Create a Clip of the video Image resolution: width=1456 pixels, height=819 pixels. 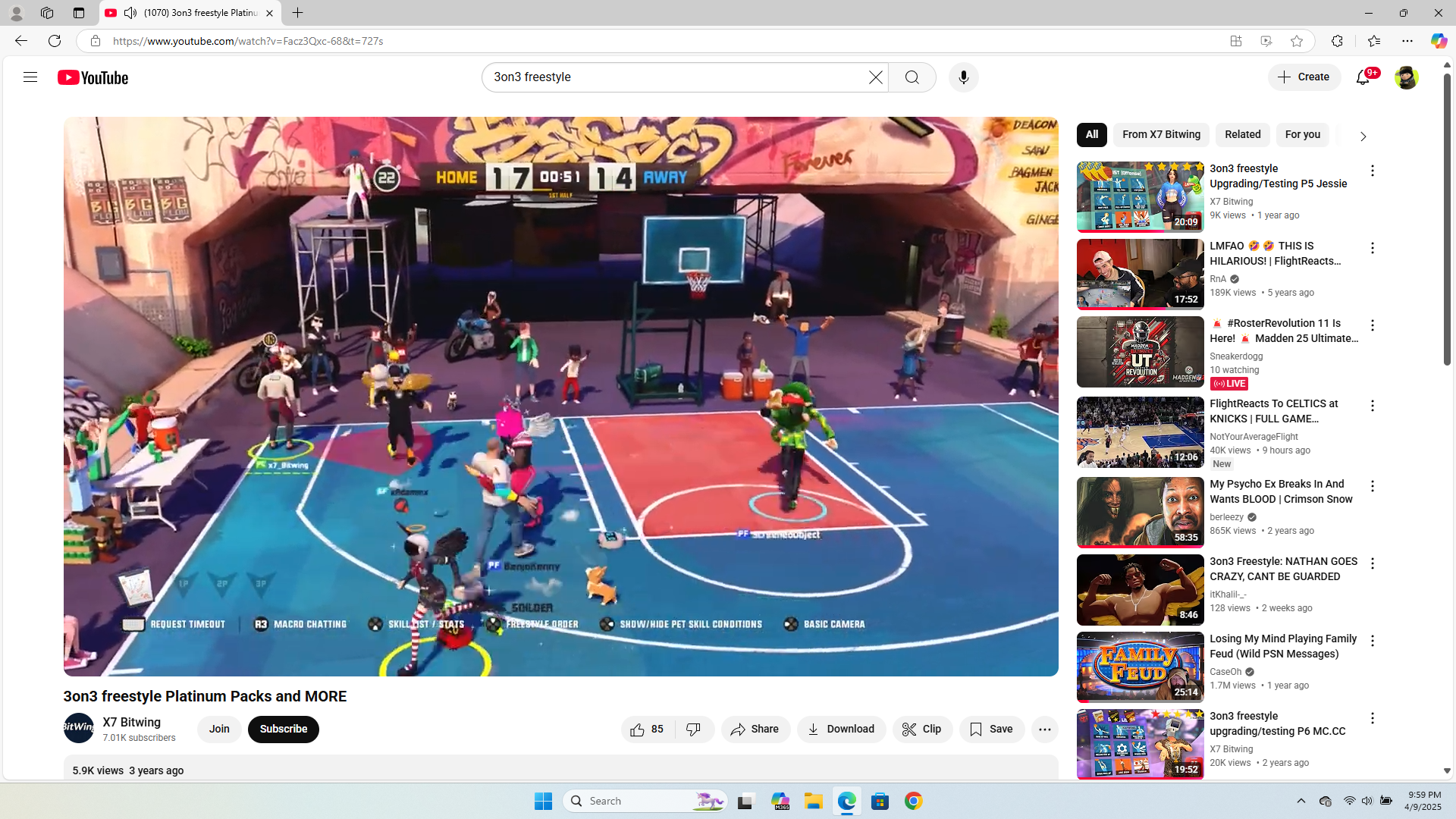click(922, 730)
